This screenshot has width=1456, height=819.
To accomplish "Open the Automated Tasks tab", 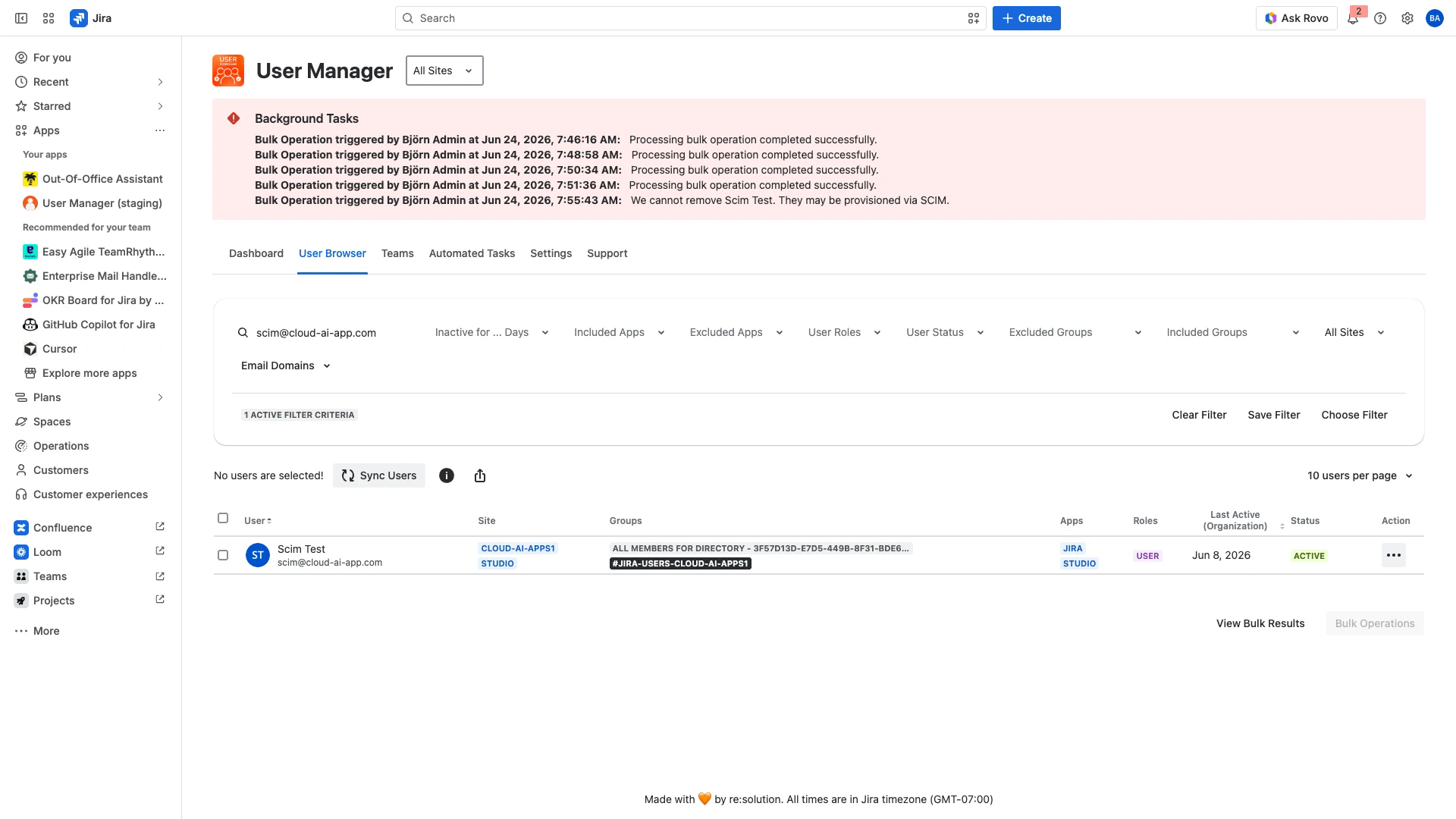I will [472, 253].
